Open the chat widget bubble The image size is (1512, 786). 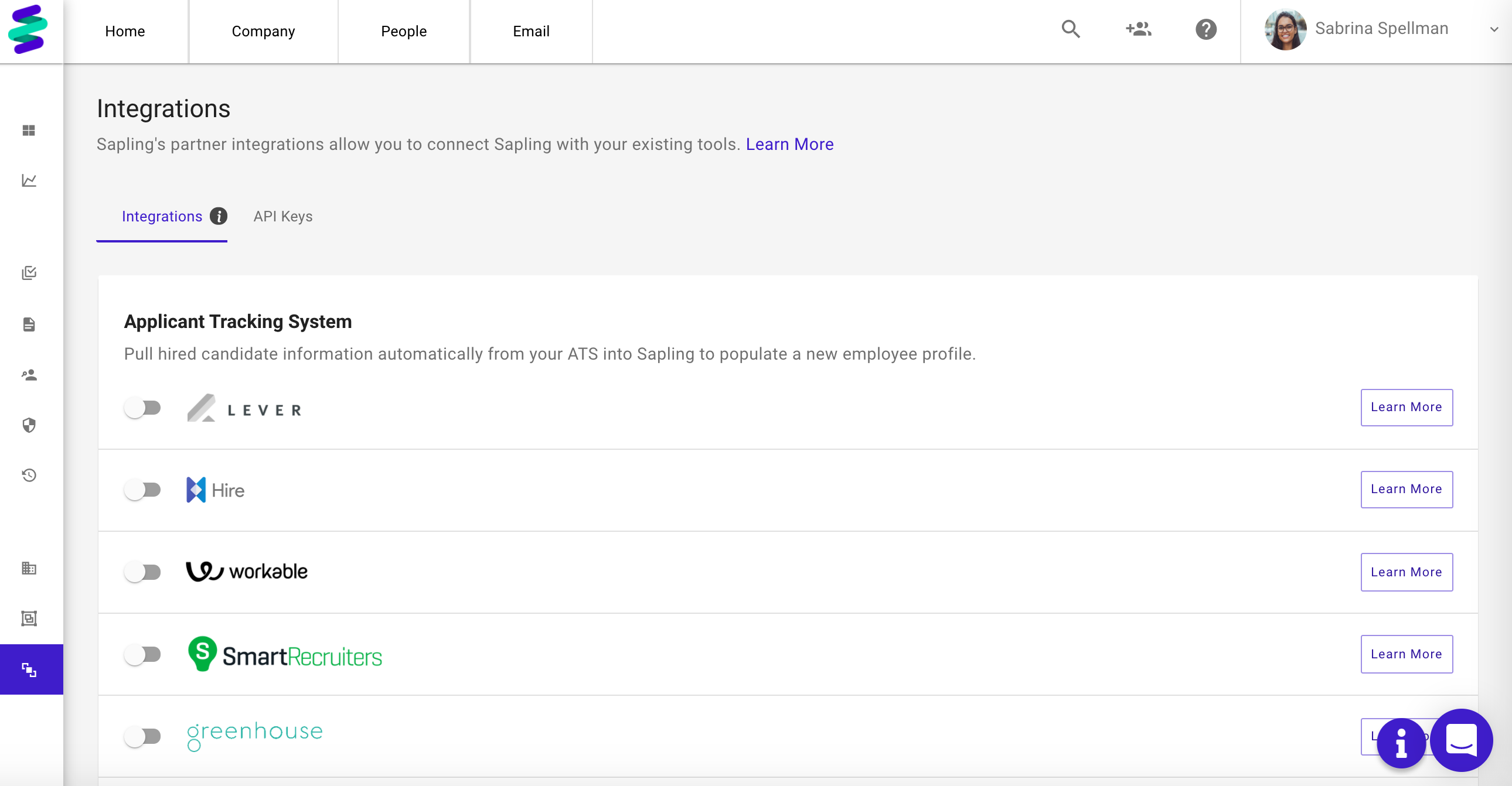pyautogui.click(x=1461, y=740)
